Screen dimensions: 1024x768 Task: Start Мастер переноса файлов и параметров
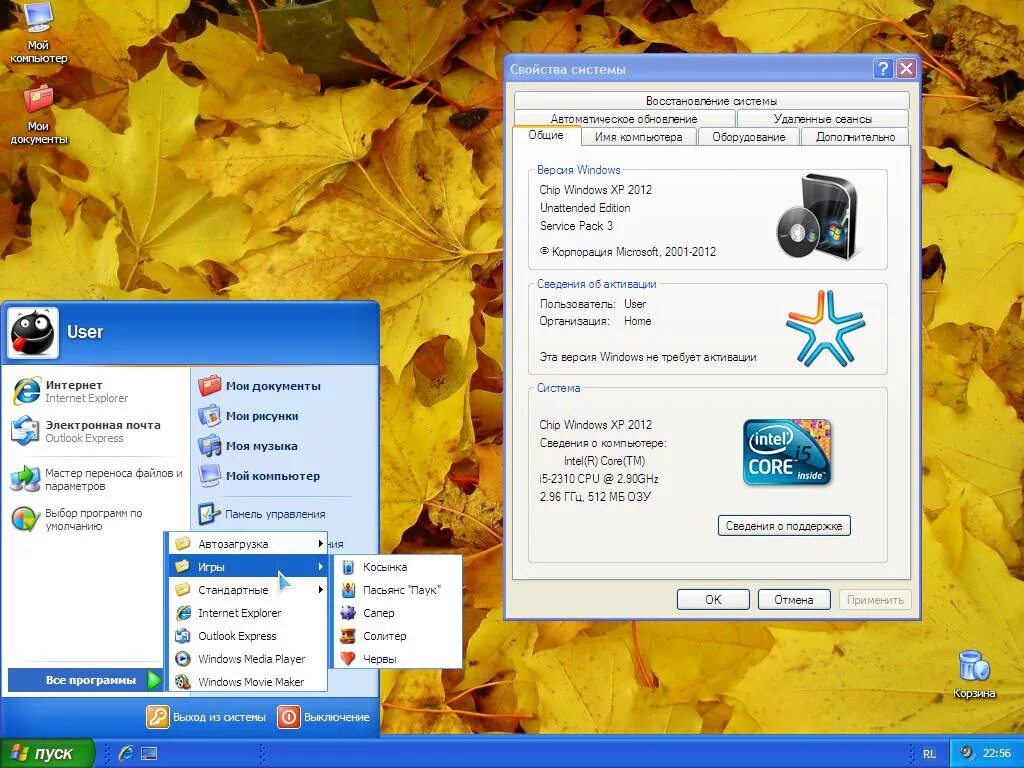click(x=97, y=479)
